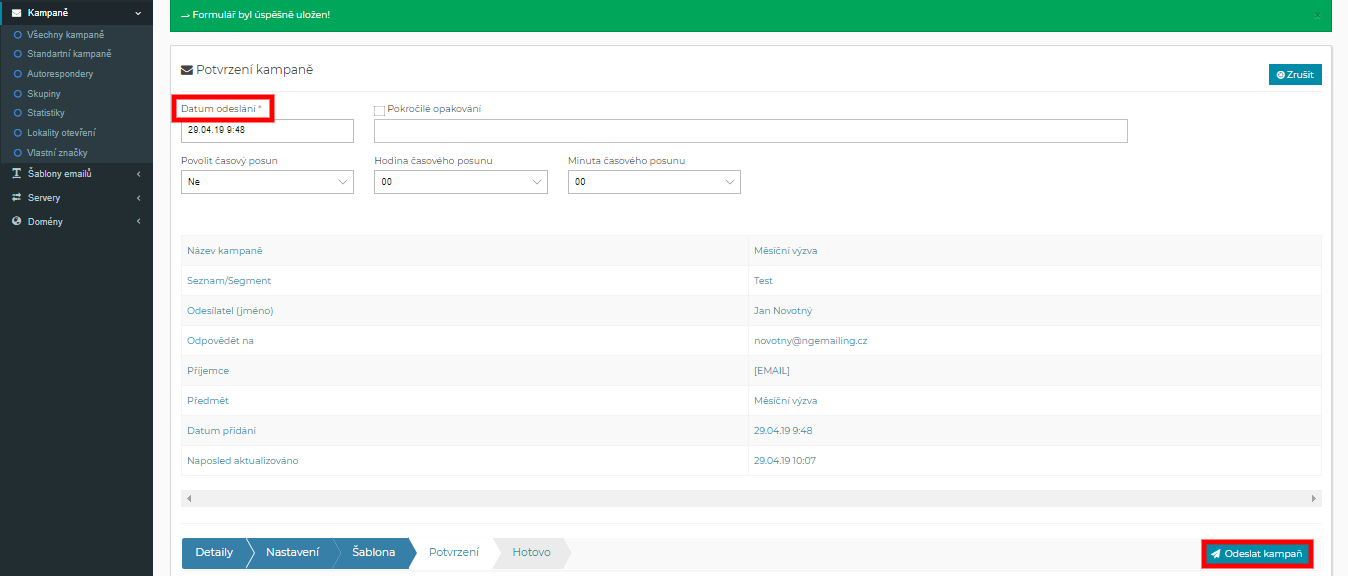The image size is (1348, 576).
Task: Open Všechny kampaně in sidebar
Action: tap(66, 35)
